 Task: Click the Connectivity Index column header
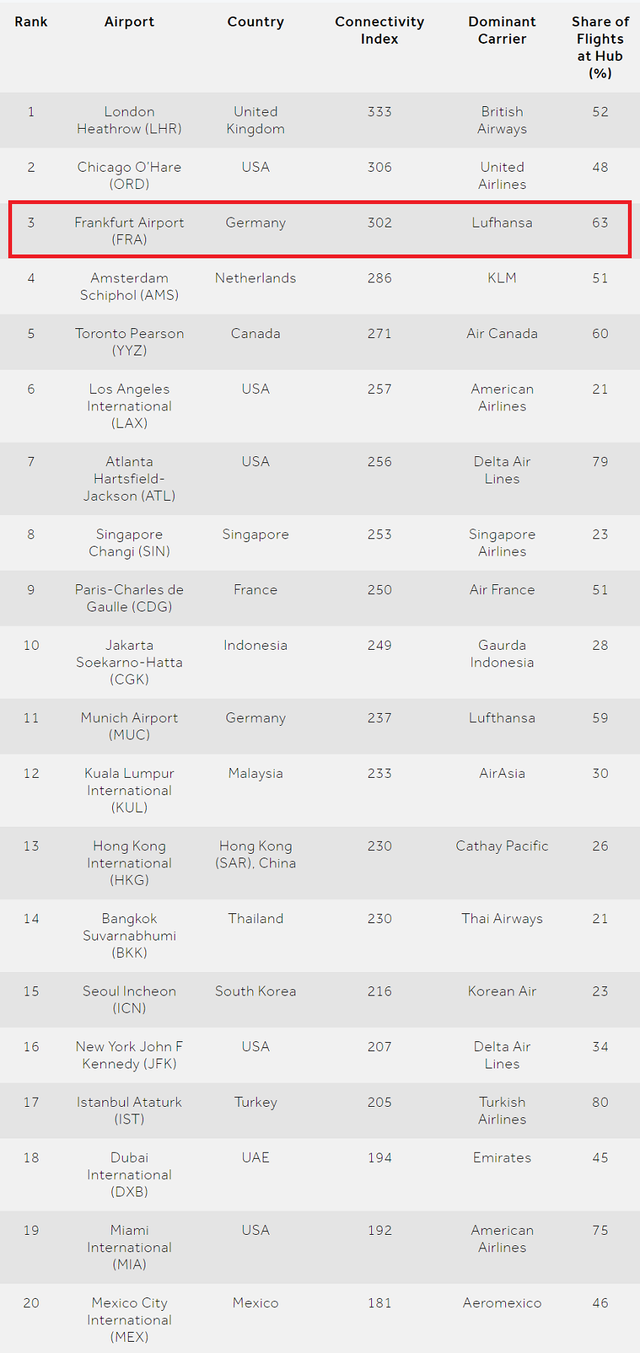click(x=379, y=30)
